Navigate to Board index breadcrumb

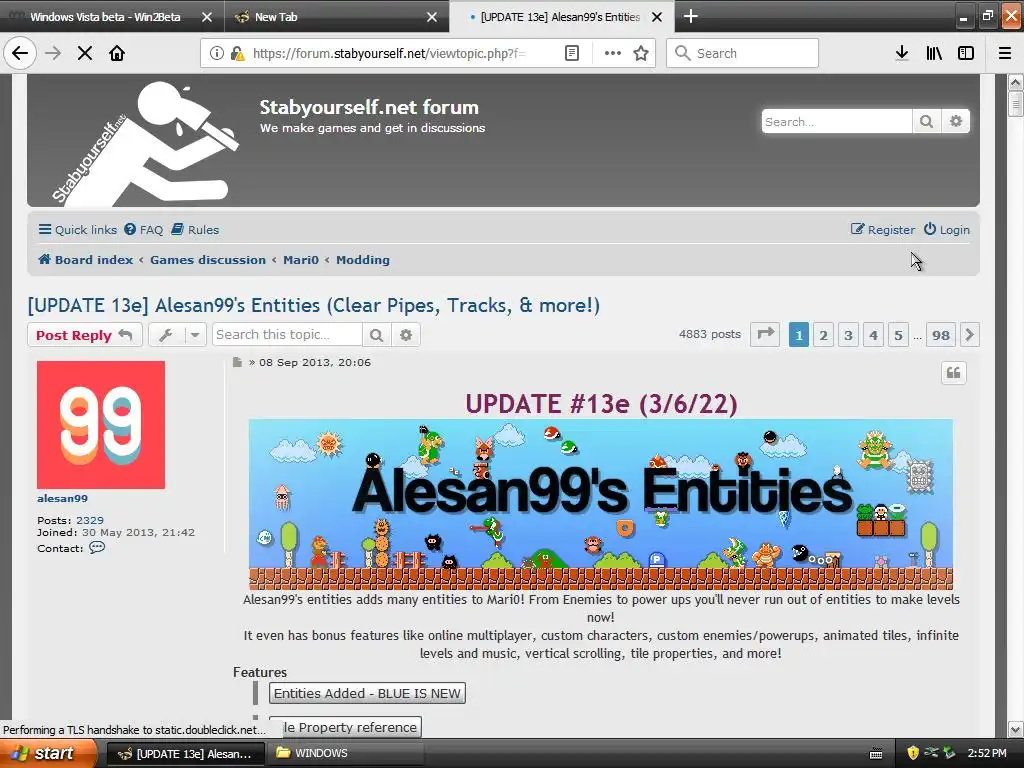coord(86,259)
